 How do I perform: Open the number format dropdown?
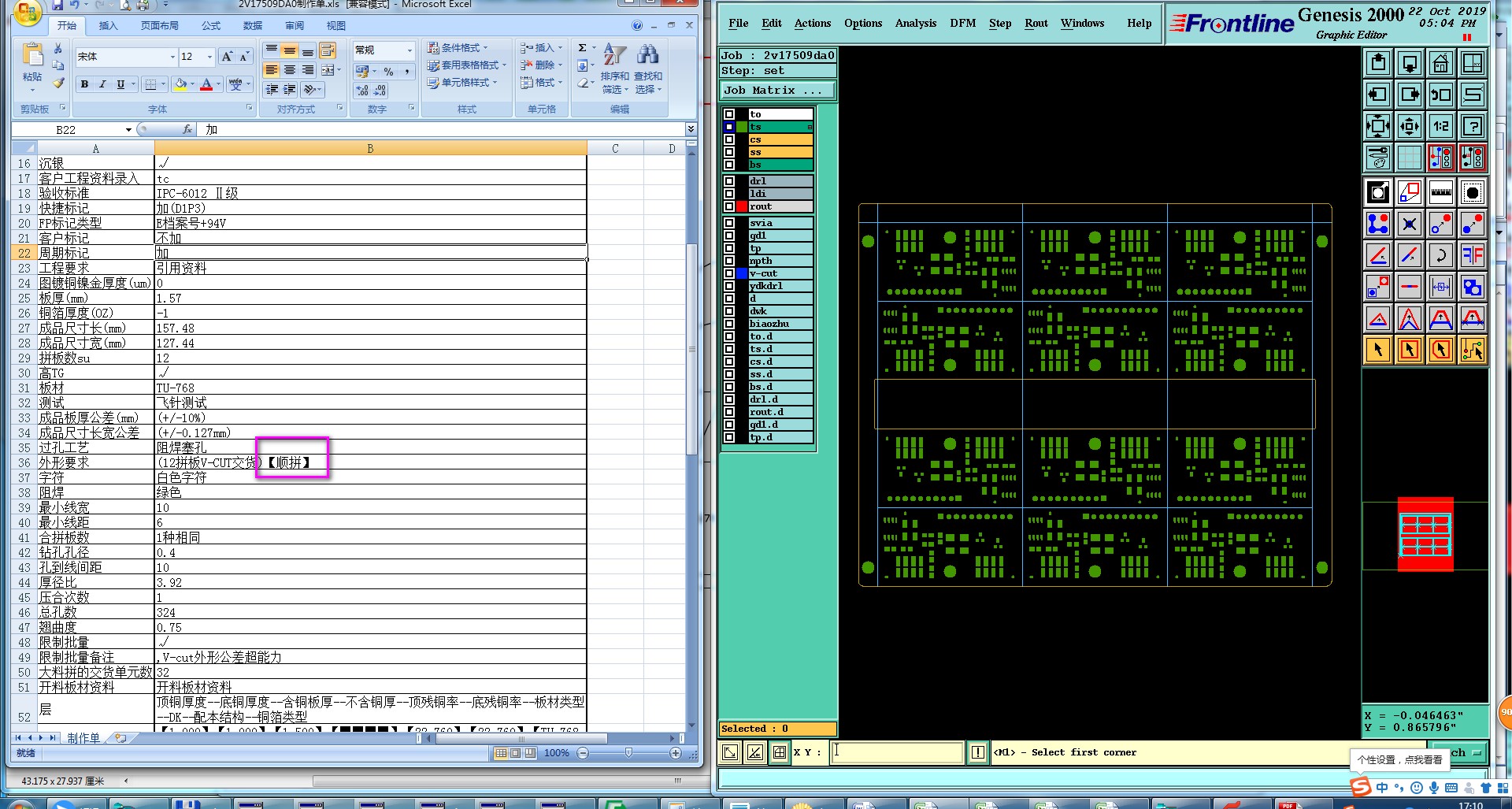pyautogui.click(x=409, y=50)
